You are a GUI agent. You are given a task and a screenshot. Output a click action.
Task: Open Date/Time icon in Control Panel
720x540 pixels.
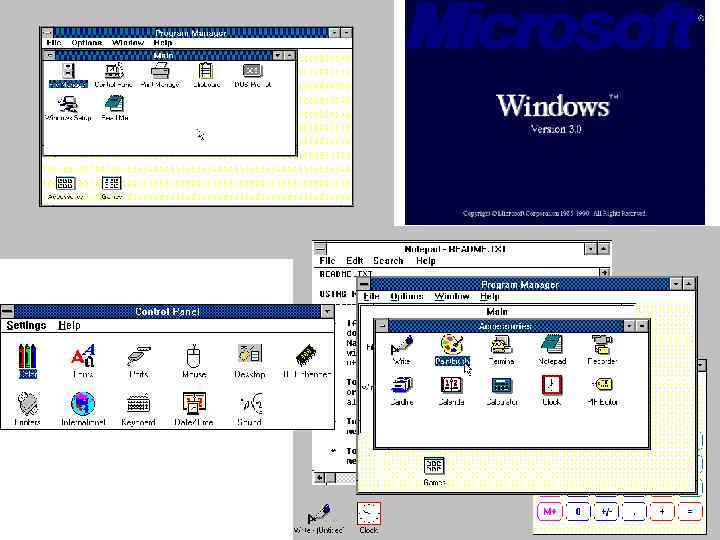click(194, 409)
